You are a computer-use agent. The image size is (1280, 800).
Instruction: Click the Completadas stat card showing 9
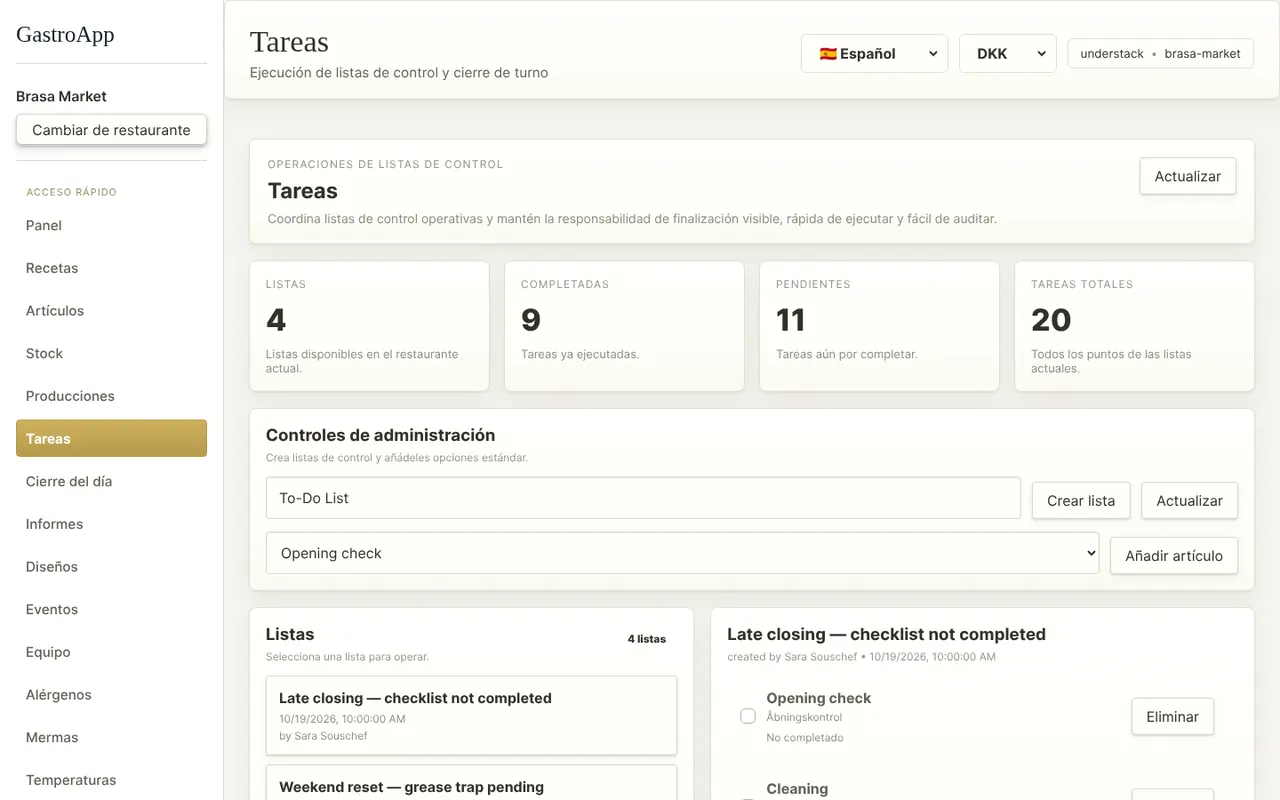point(624,326)
